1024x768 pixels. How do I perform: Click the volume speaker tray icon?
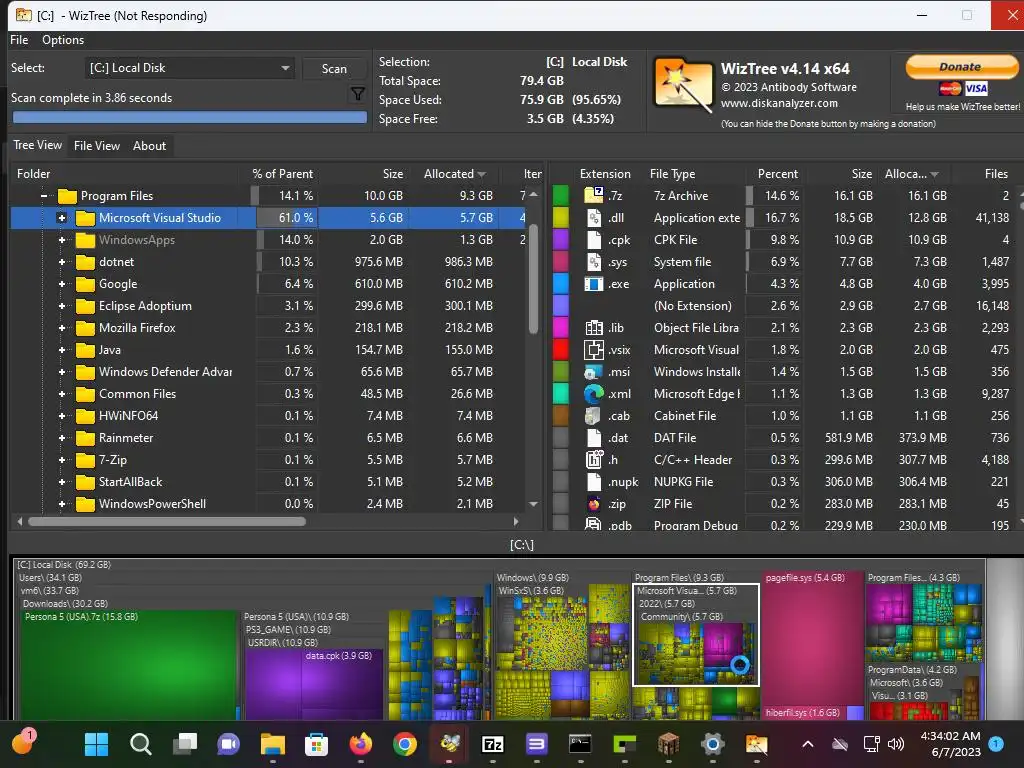[x=896, y=744]
